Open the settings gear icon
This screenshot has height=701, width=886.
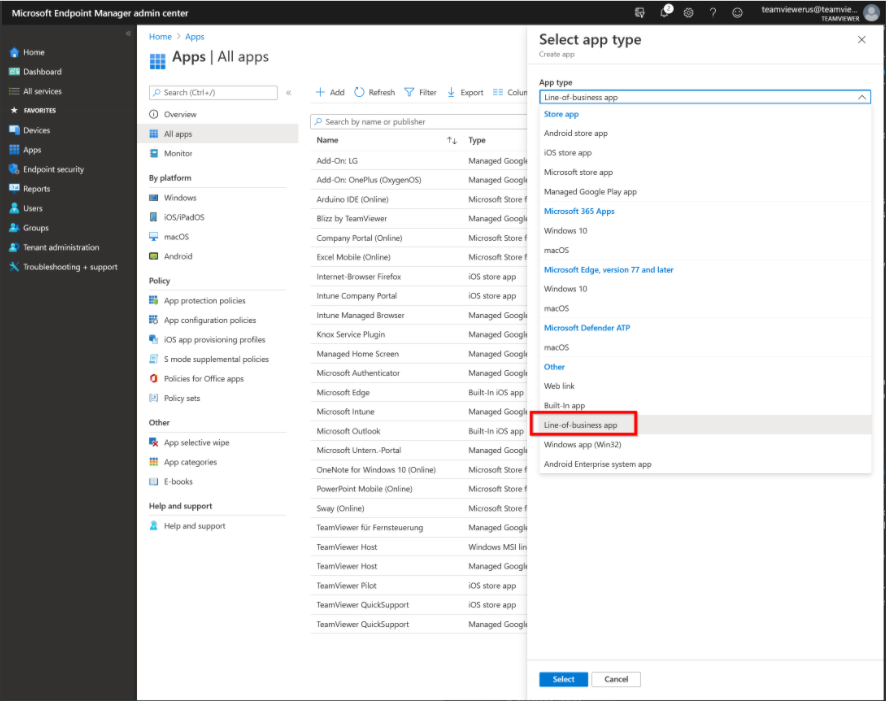(x=688, y=12)
